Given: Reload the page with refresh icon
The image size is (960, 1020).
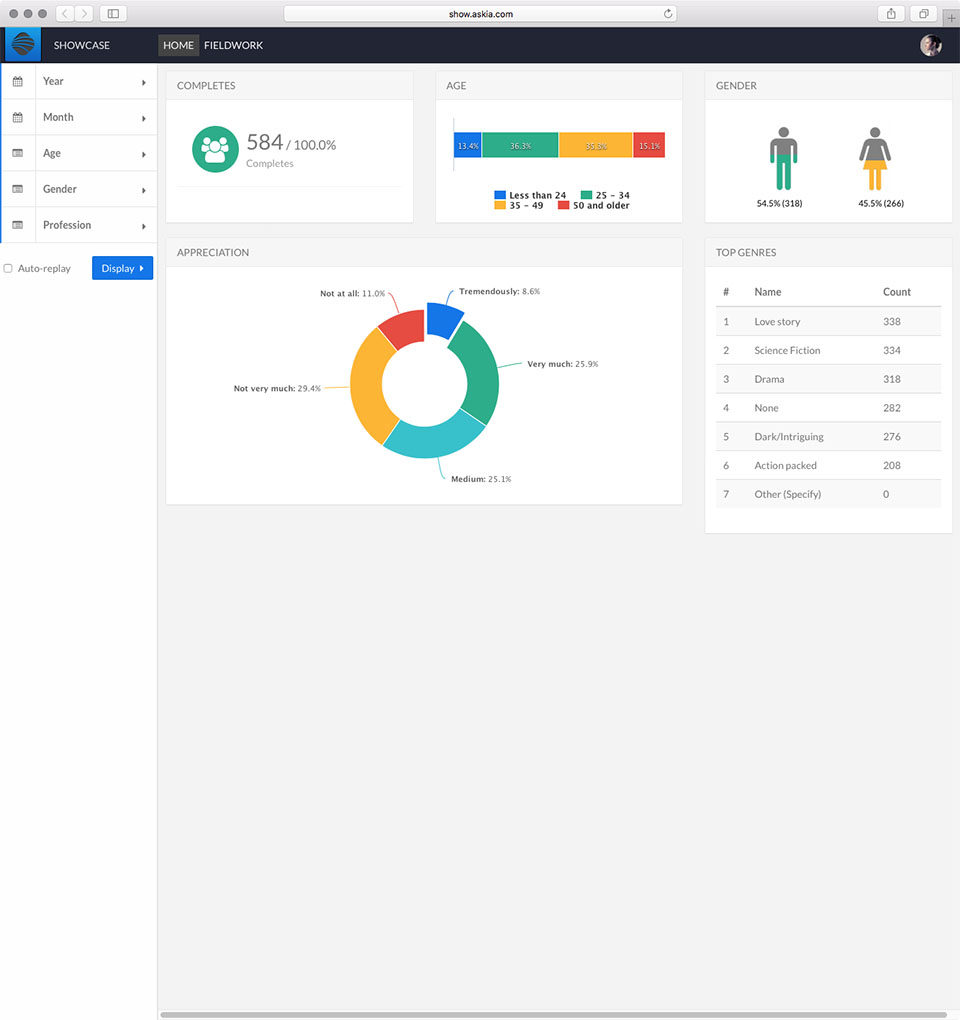Looking at the screenshot, I should point(667,14).
